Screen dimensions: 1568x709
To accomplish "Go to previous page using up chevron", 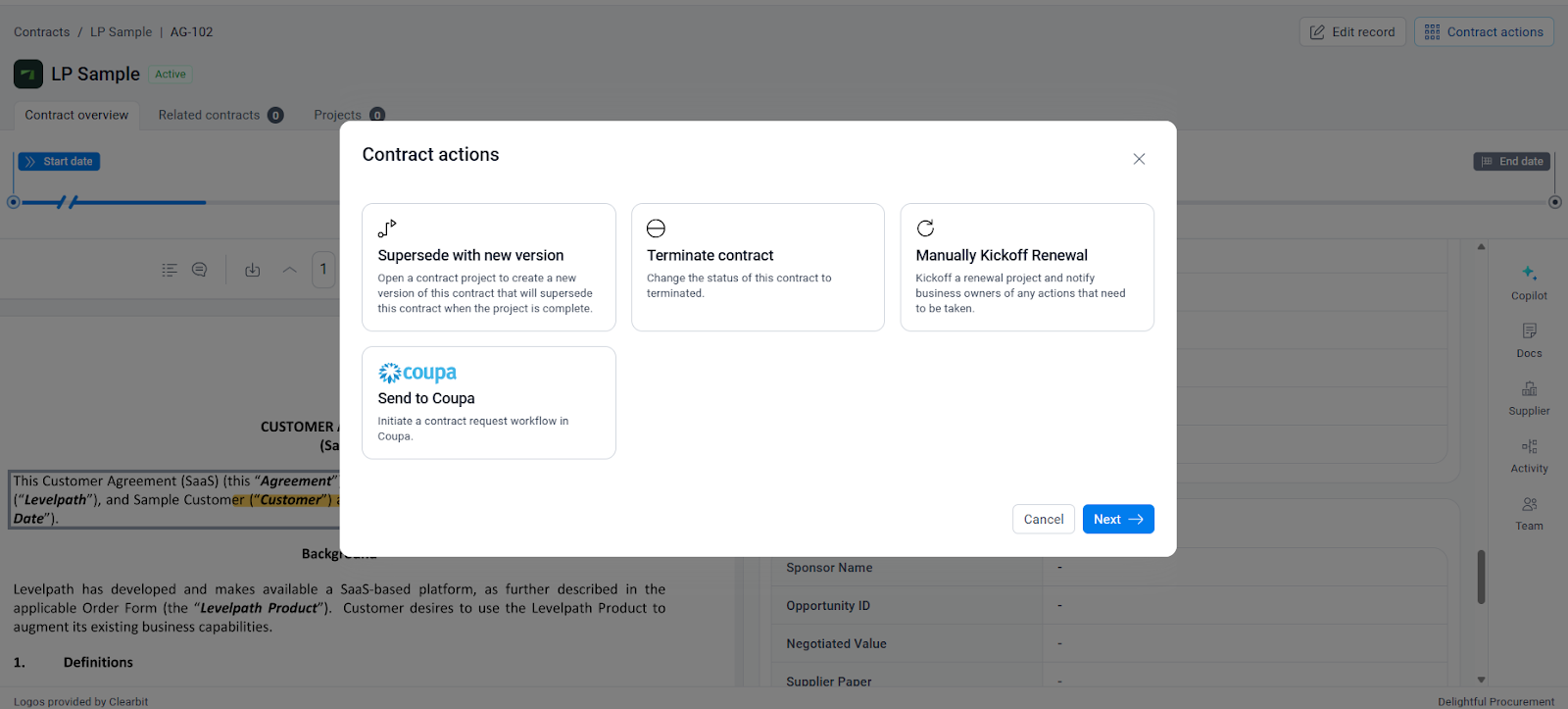I will 289,270.
